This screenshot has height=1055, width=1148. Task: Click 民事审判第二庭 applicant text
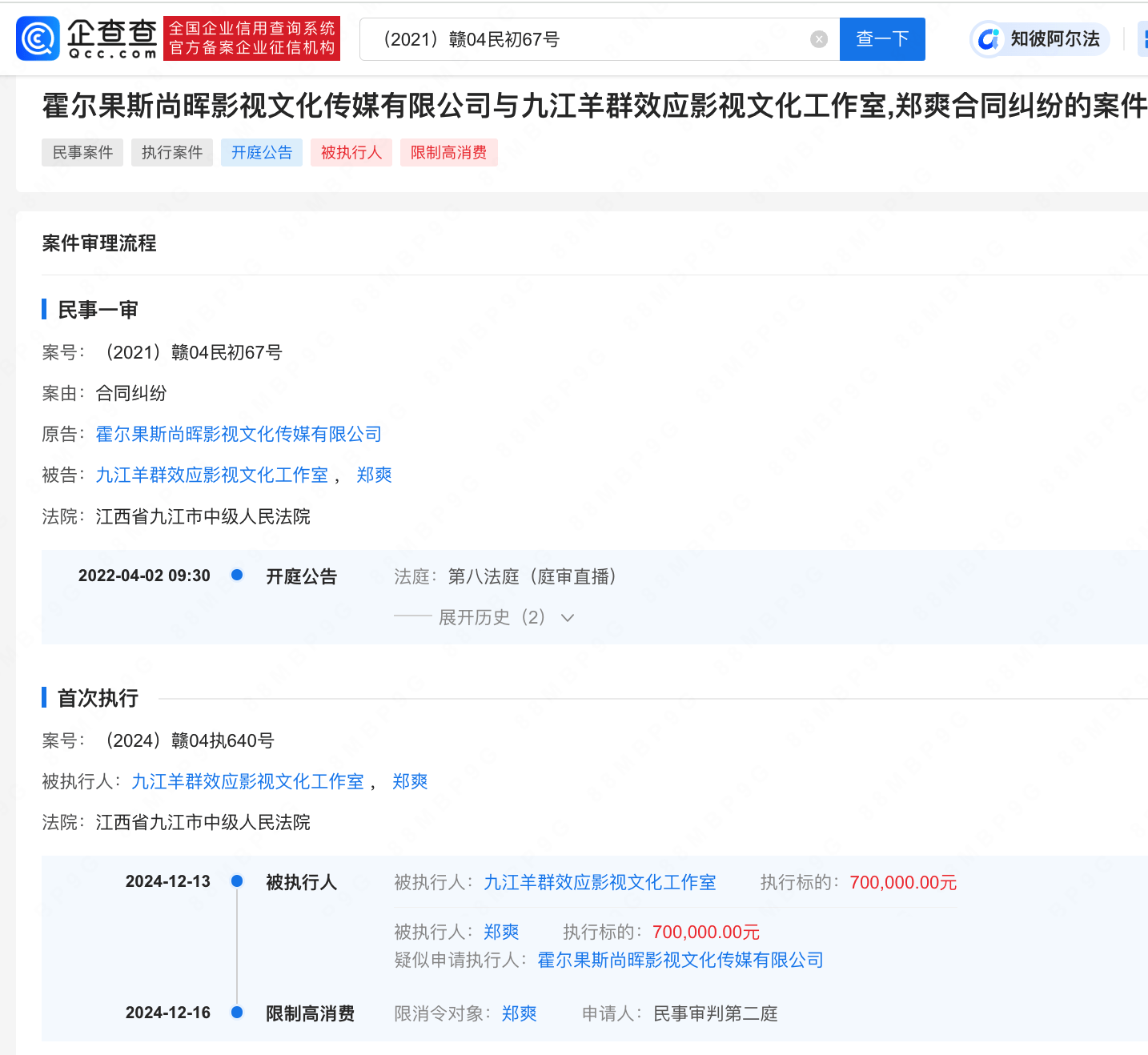click(x=716, y=1013)
